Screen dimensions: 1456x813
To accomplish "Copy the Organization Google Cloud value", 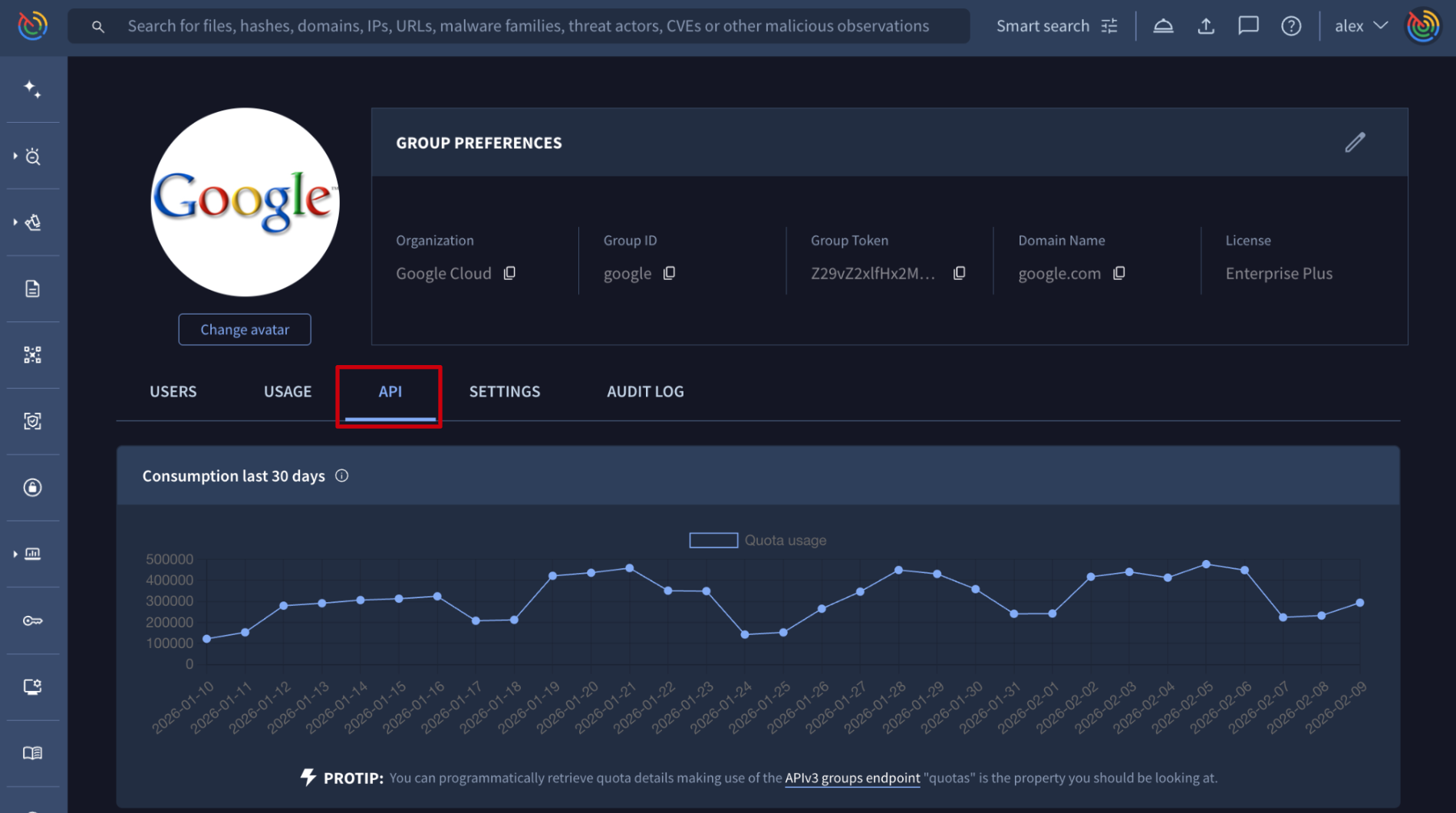I will click(x=509, y=273).
